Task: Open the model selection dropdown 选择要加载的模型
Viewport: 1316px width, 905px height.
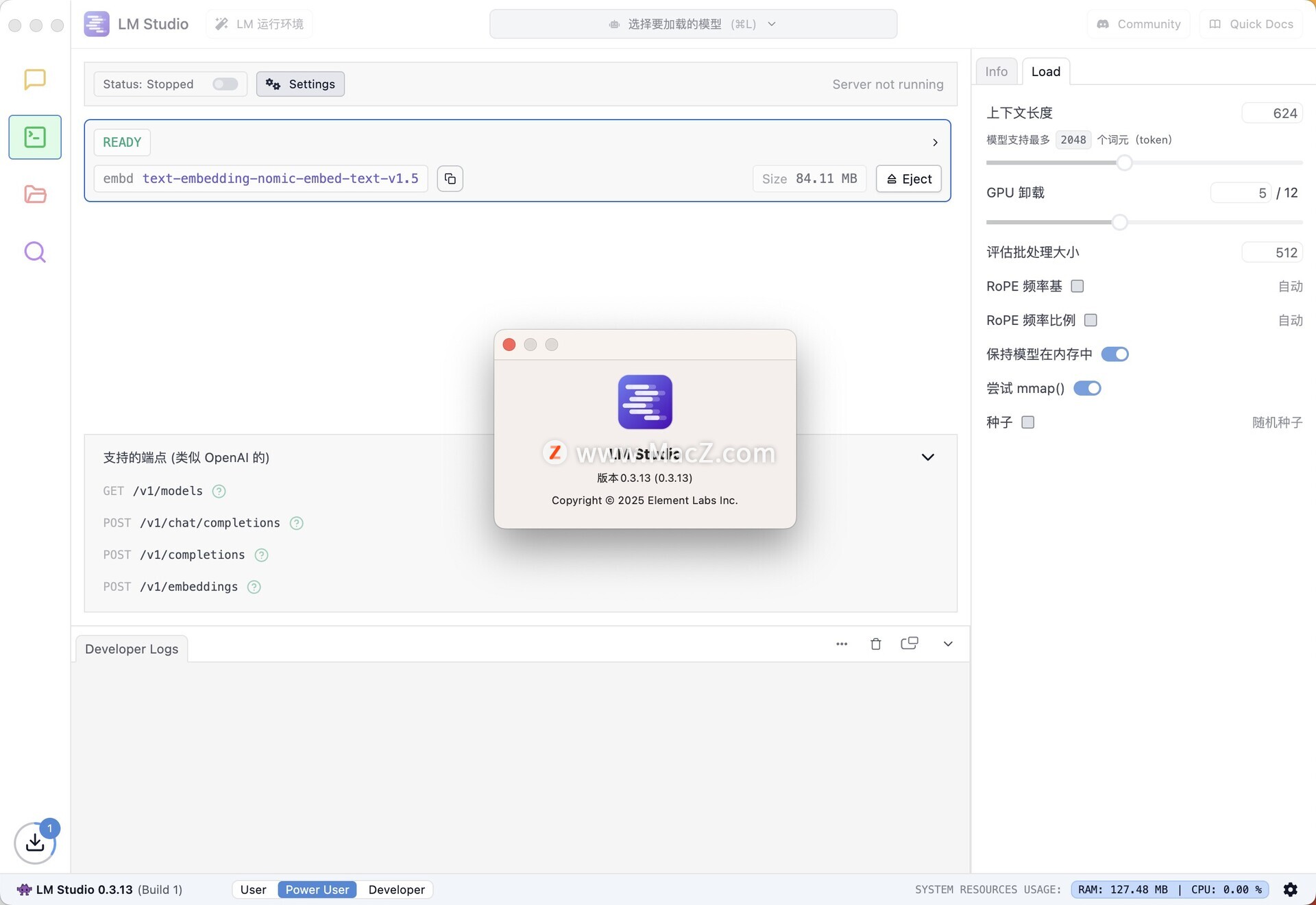Action: coord(693,24)
